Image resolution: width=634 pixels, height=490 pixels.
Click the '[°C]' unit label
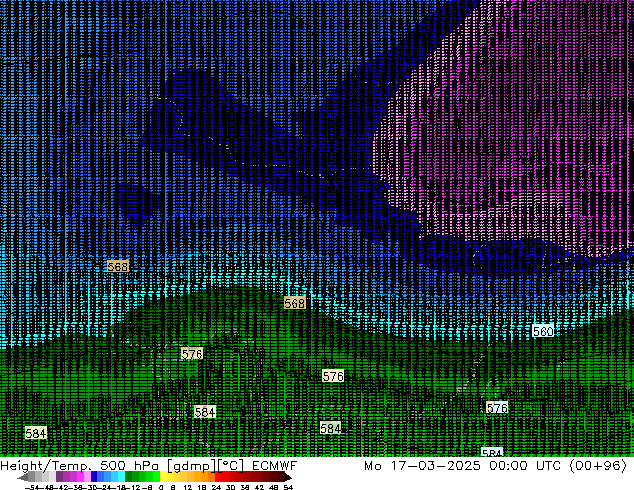pos(231,466)
